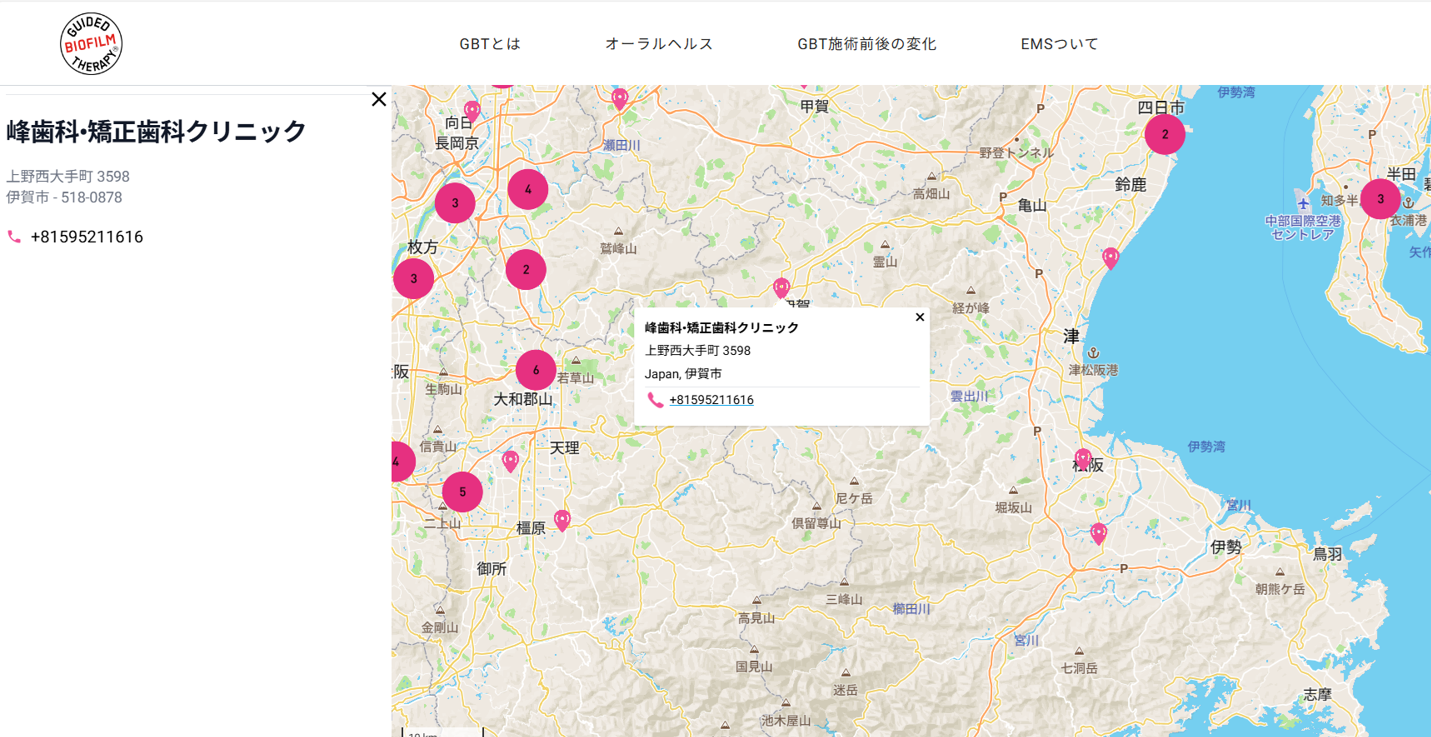Viewport: 1431px width, 737px height.
Task: Open the オーラルヘルス menu item
Action: point(659,44)
